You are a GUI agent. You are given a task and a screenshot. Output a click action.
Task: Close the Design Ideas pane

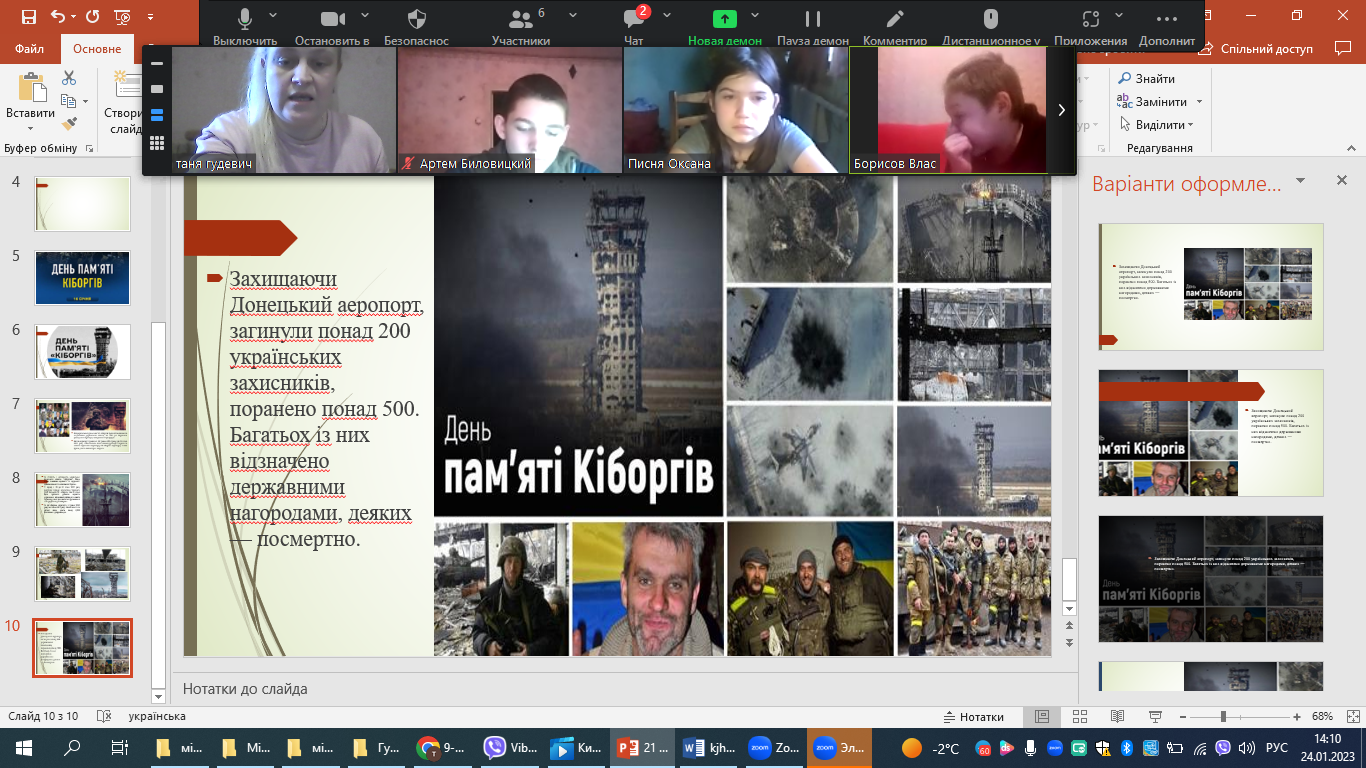click(x=1342, y=181)
